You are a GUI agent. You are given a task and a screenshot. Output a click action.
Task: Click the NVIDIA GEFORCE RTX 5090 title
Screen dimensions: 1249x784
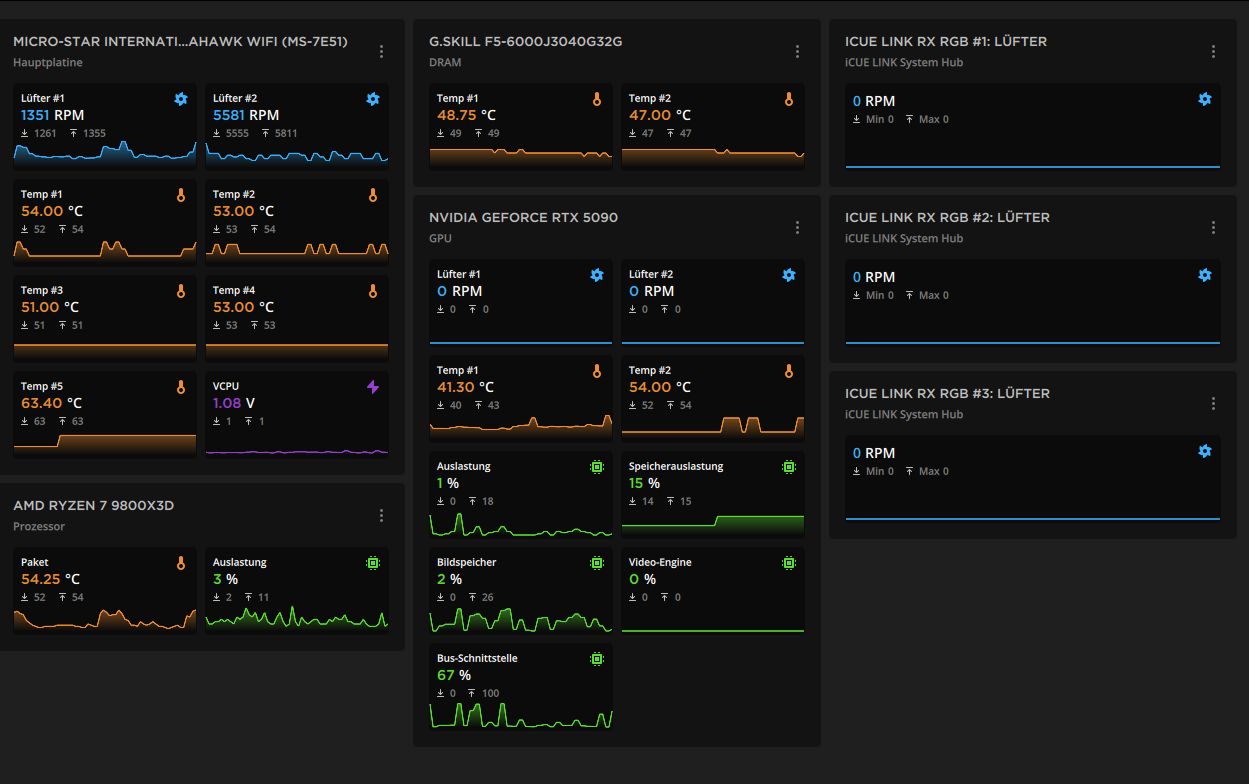[523, 217]
